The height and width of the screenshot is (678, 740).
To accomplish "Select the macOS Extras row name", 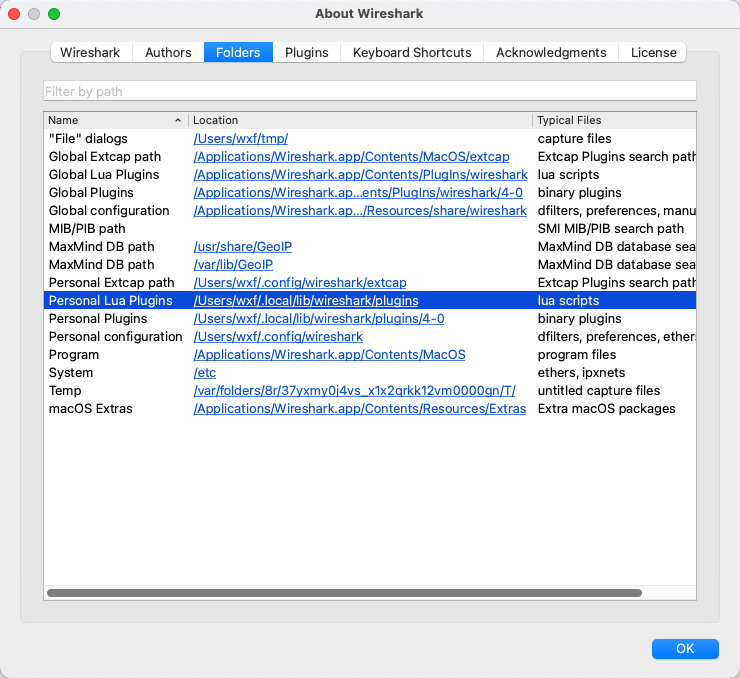I will 91,409.
